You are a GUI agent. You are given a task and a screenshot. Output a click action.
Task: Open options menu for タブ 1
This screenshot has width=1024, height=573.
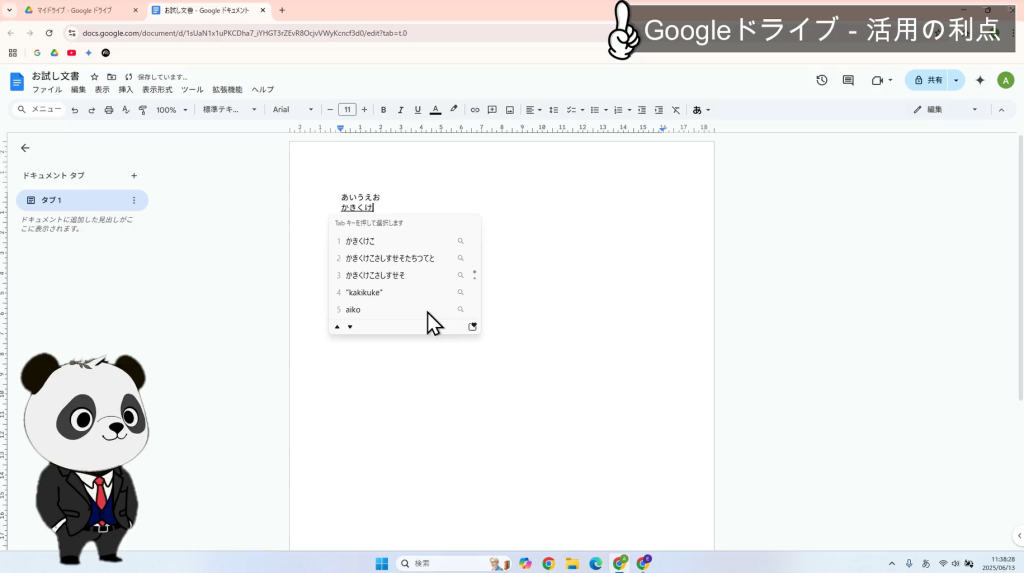click(x=134, y=200)
